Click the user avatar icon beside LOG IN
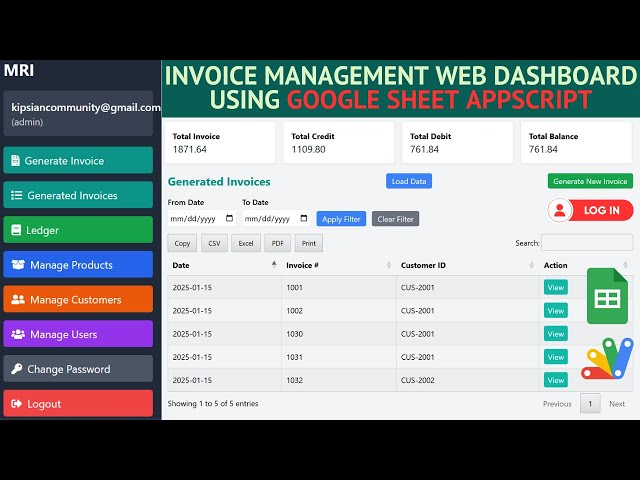The width and height of the screenshot is (640, 480). (560, 210)
